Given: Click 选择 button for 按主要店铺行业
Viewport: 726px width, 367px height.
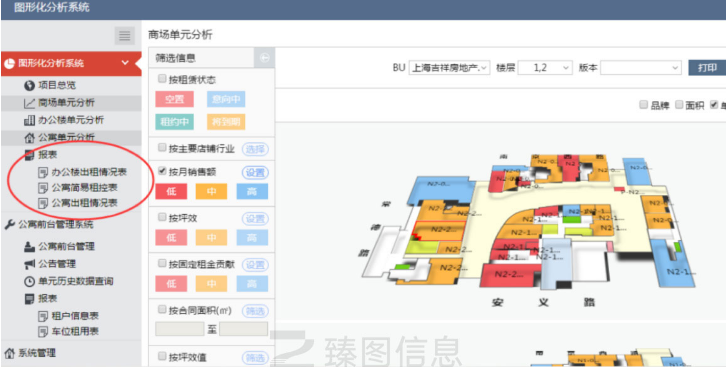Looking at the screenshot, I should (x=255, y=149).
